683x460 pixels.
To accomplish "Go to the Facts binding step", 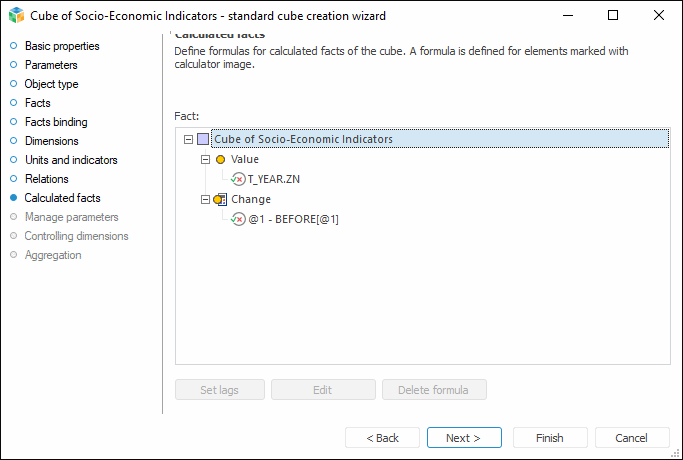I will pyautogui.click(x=55, y=122).
